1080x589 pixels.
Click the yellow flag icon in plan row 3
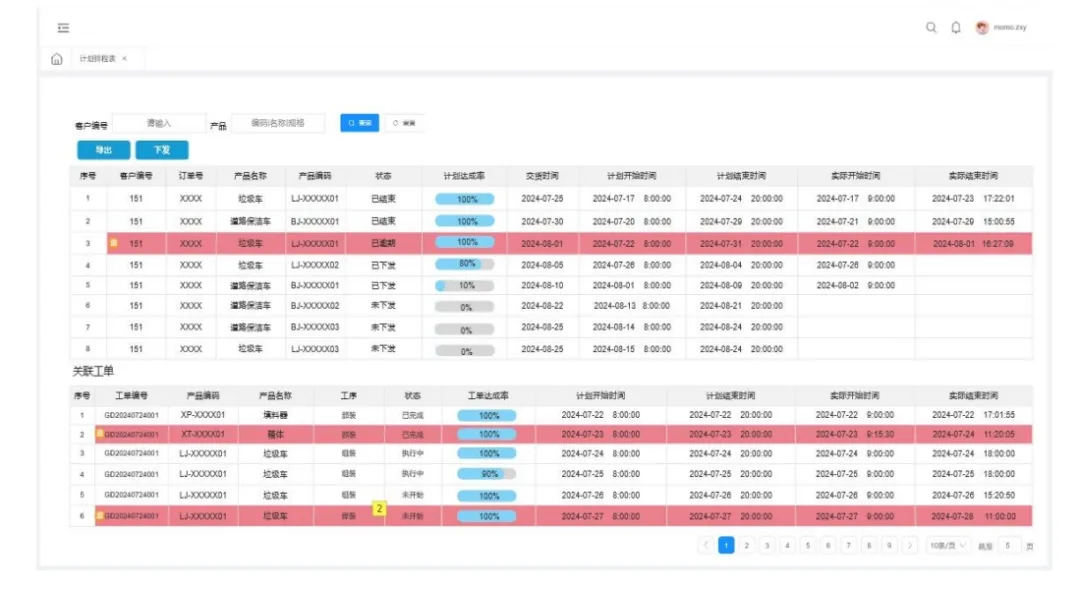coord(114,242)
